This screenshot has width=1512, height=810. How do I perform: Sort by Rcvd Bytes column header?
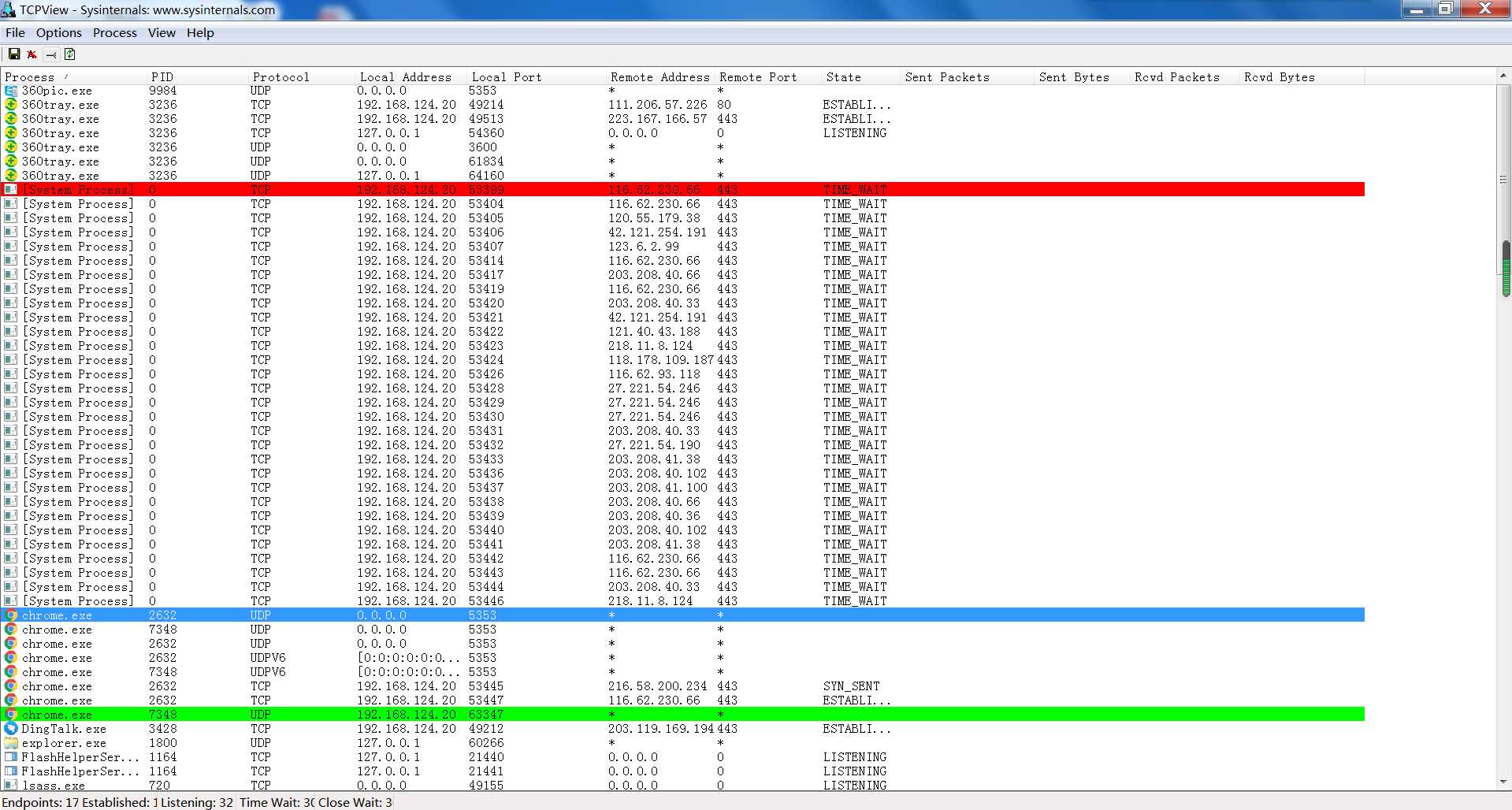(x=1302, y=77)
